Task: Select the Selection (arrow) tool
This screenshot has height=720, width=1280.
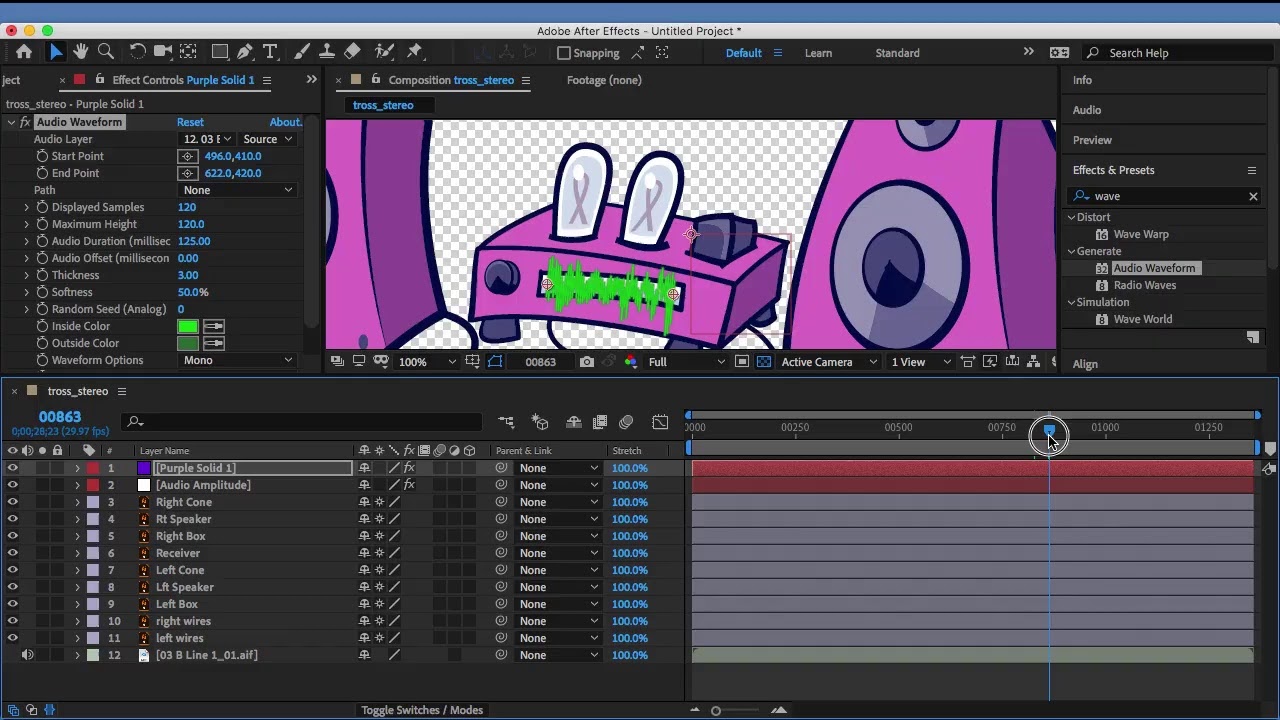Action: coord(56,52)
